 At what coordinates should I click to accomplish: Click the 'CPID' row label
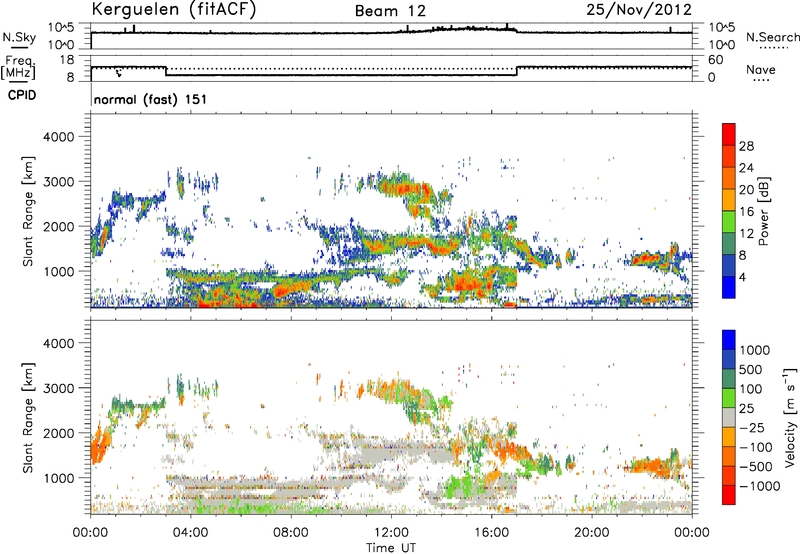click(x=22, y=95)
